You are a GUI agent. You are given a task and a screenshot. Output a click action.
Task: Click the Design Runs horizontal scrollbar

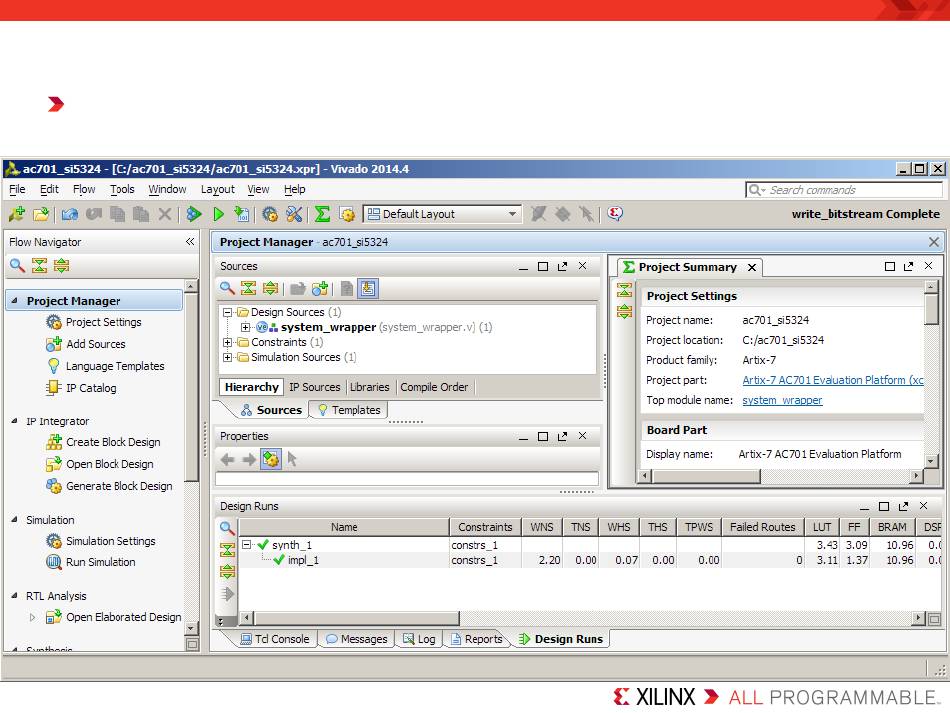[x=350, y=619]
